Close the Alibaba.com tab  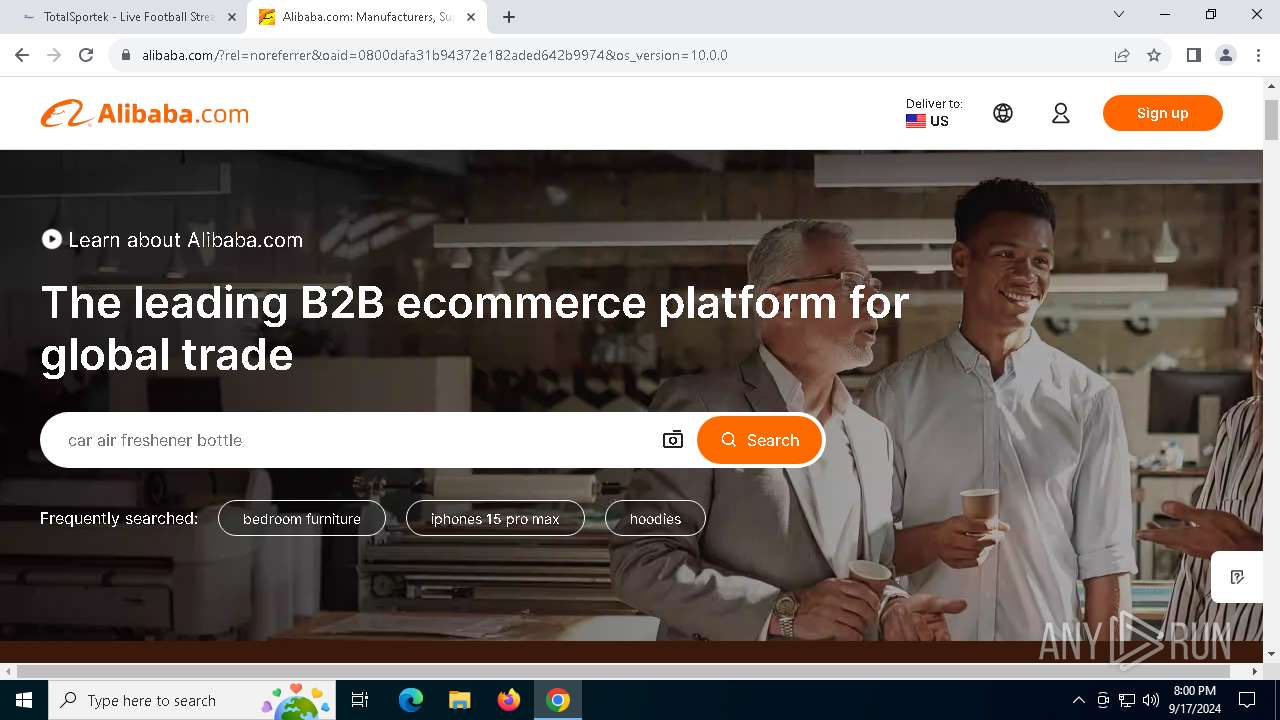471,17
